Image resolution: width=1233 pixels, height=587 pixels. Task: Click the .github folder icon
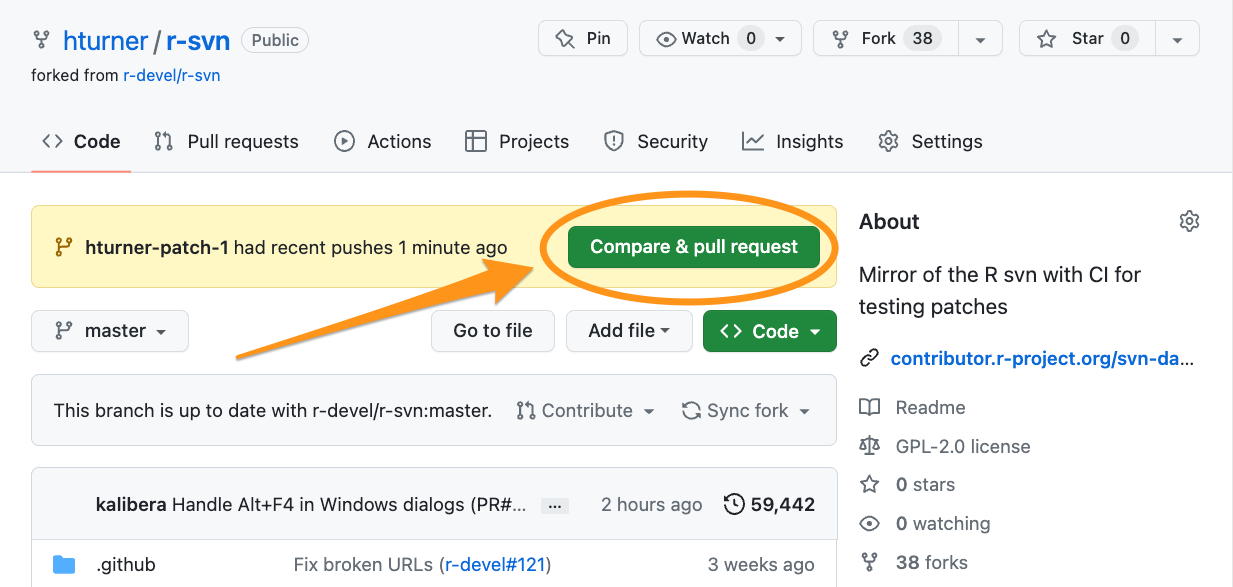coord(64,565)
